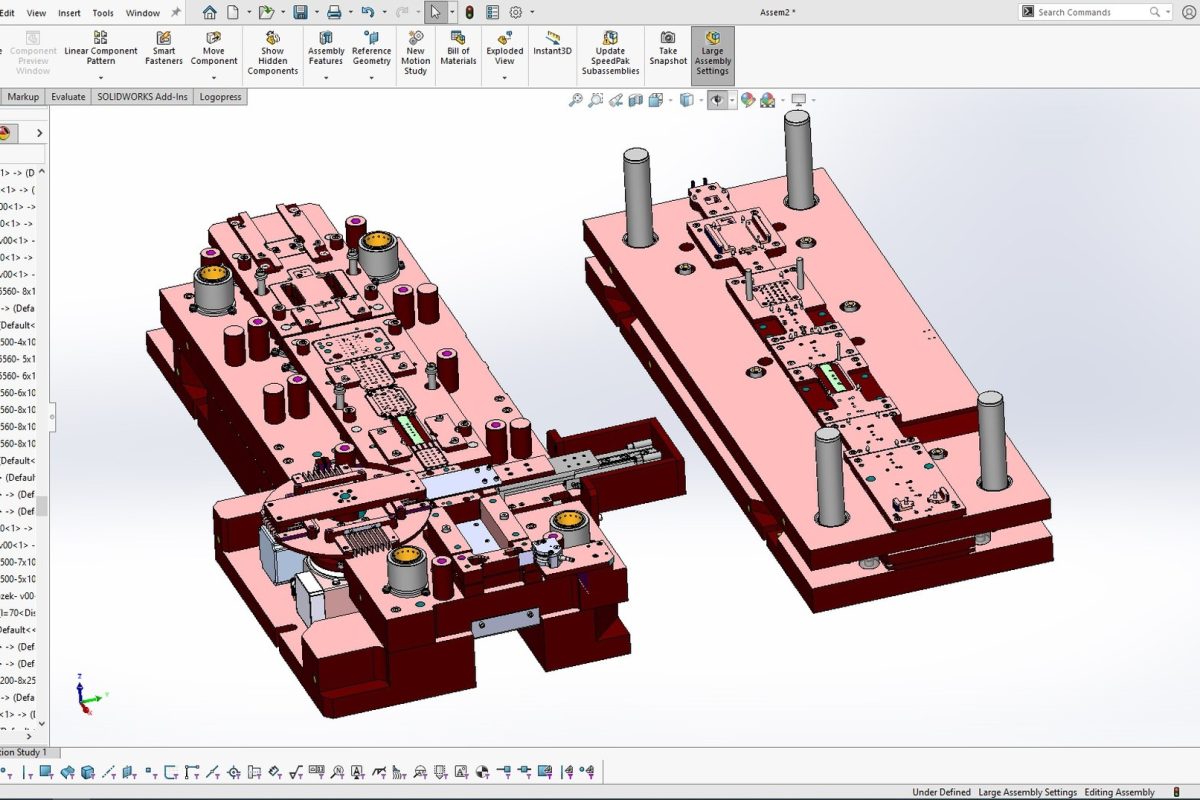Click Under Defined in status bar

pos(941,792)
